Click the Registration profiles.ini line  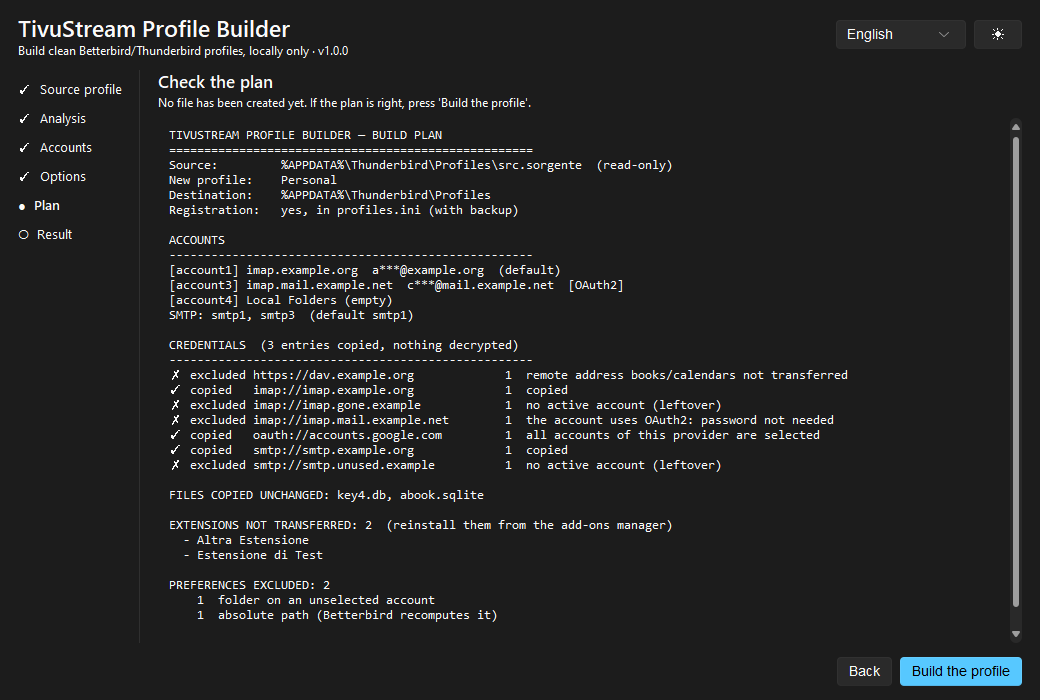[344, 210]
